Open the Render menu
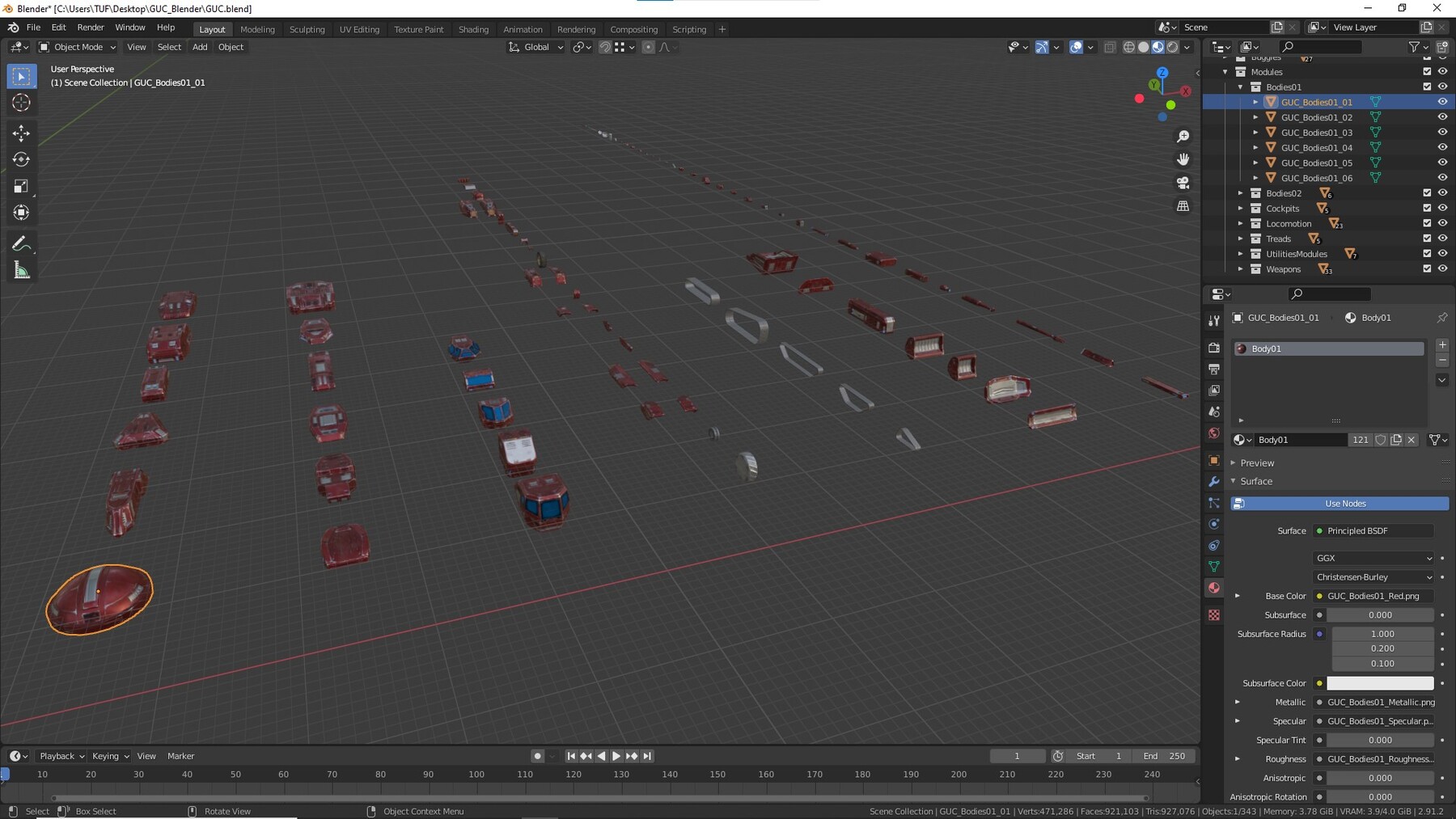The width and height of the screenshot is (1456, 819). pos(91,27)
